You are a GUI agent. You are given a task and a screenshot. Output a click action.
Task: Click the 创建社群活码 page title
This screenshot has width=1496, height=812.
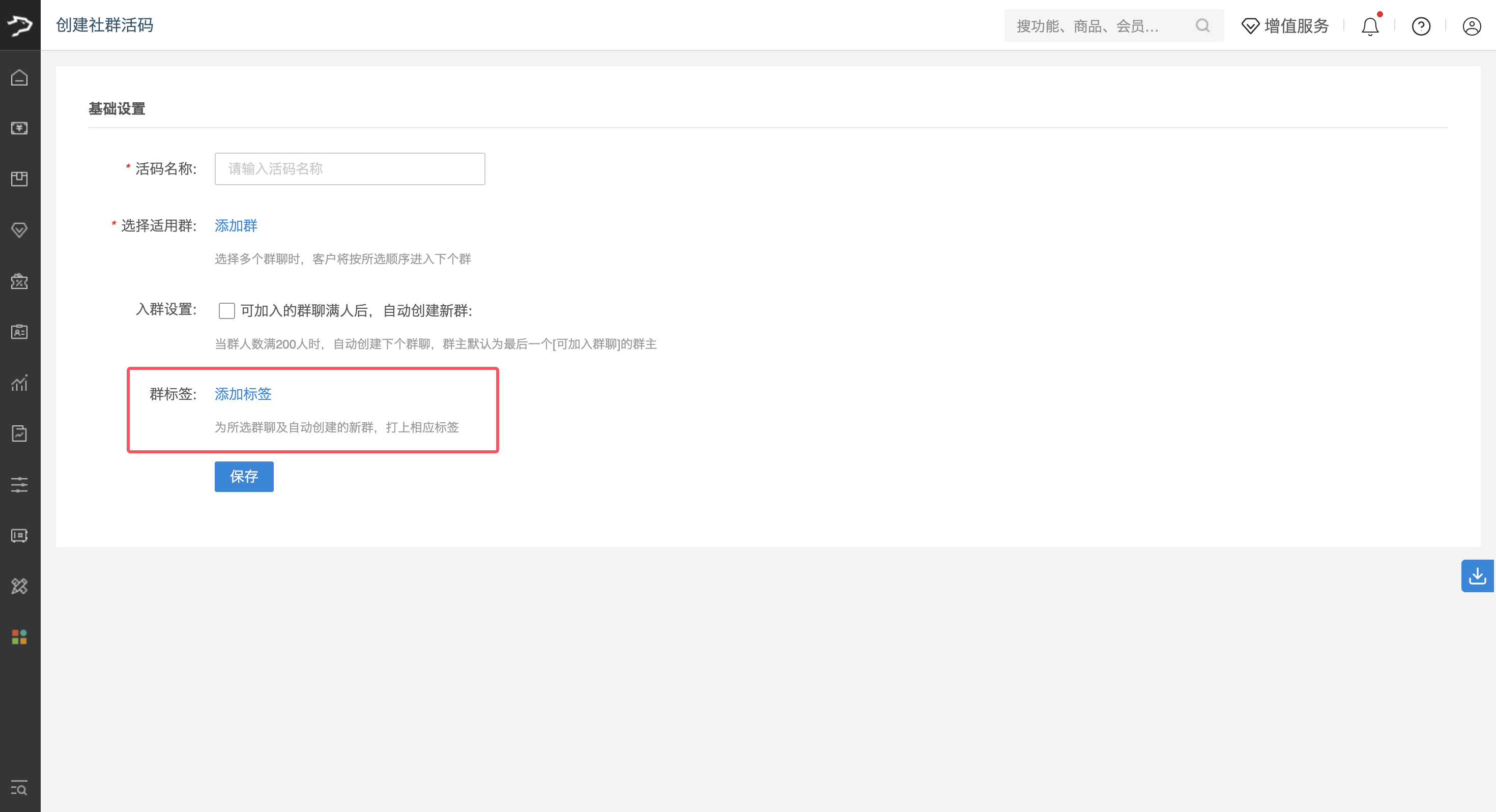click(104, 25)
